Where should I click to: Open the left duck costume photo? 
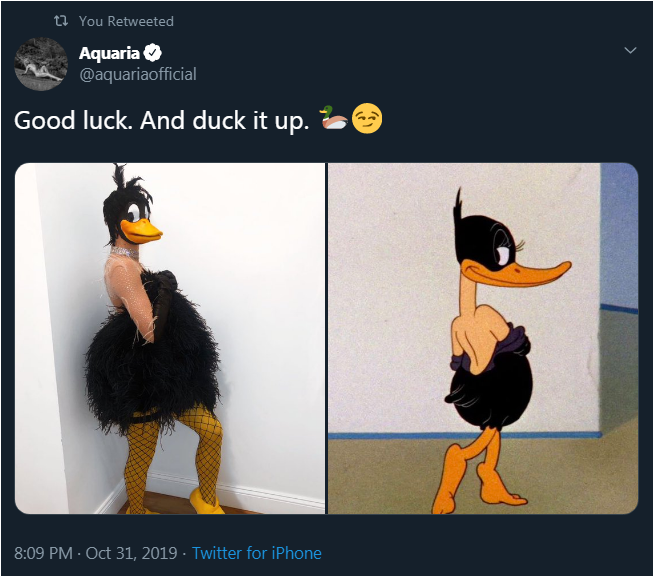[x=170, y=338]
